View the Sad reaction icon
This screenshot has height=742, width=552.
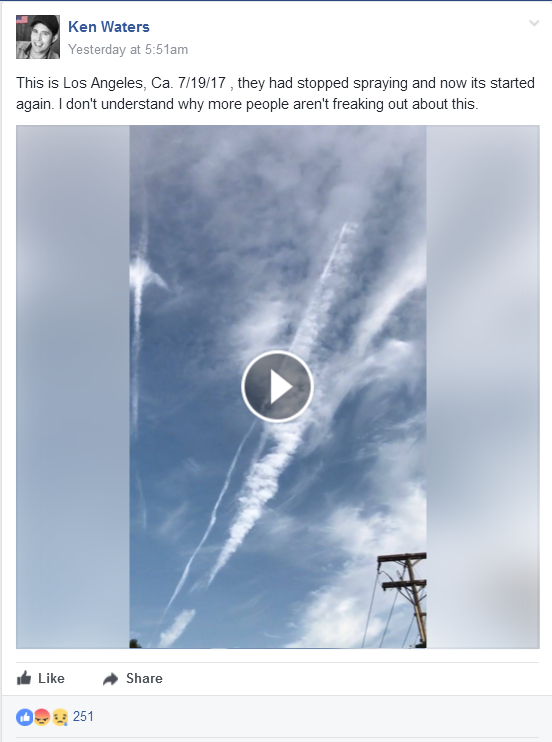click(60, 717)
